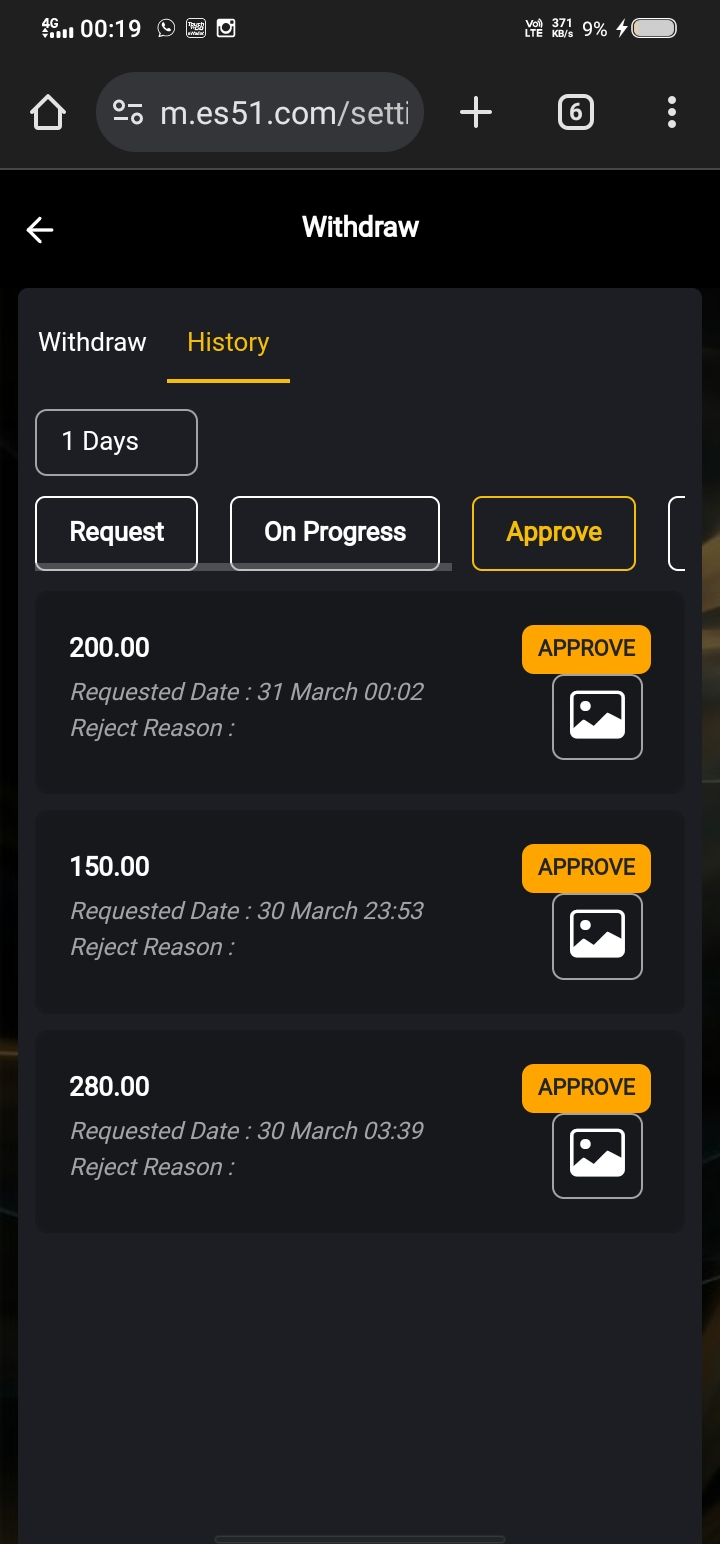Select the History tab
The height and width of the screenshot is (1544, 720).
(228, 342)
